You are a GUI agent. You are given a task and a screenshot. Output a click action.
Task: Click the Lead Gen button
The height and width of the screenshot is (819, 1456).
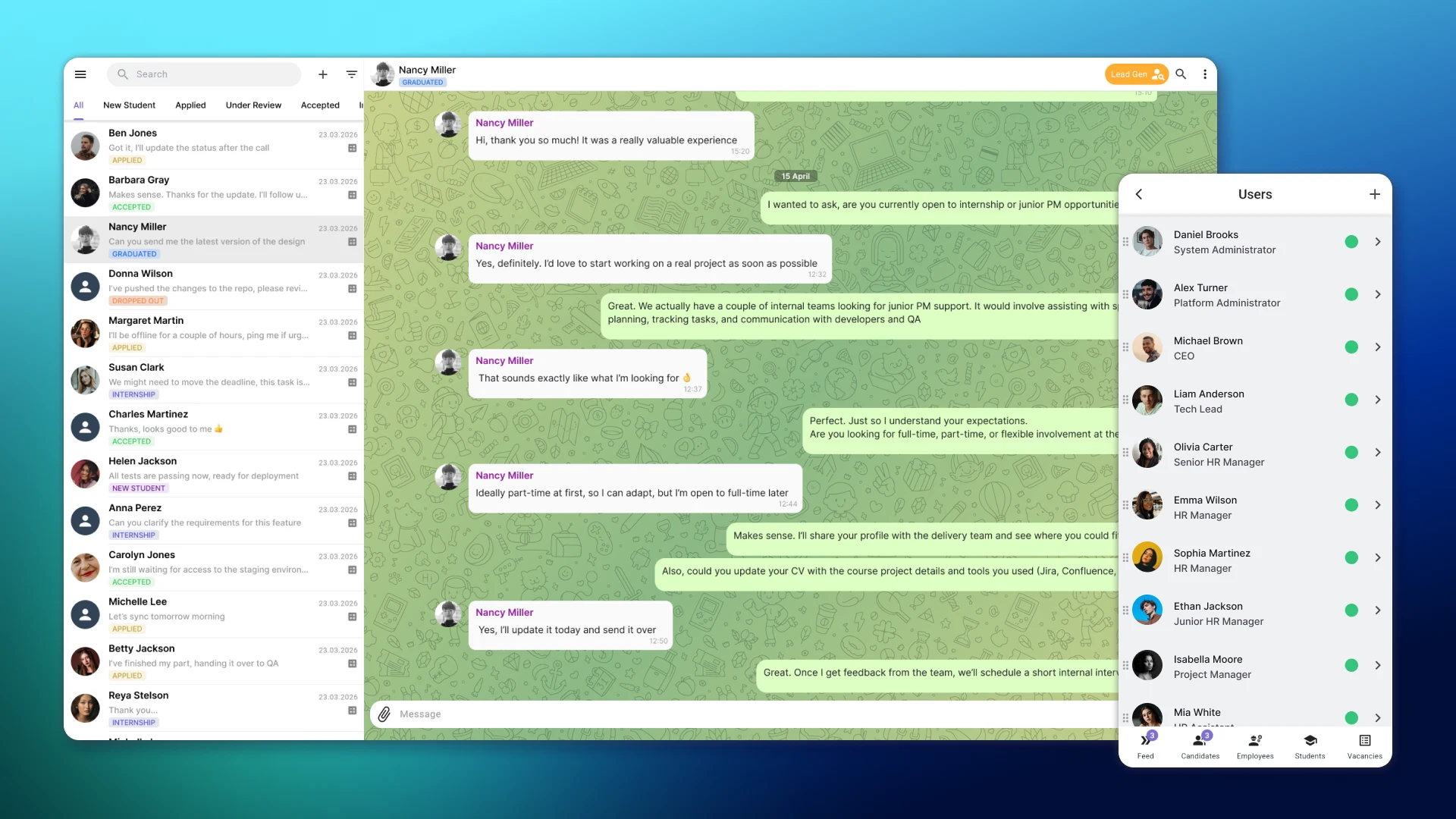[1135, 74]
